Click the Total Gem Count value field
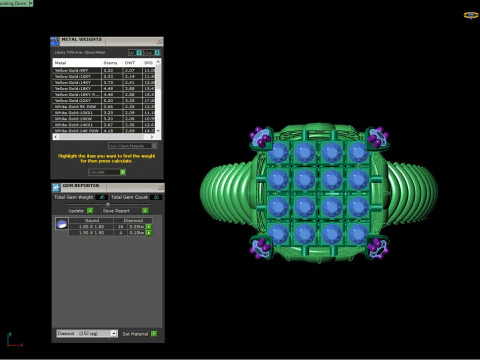480x360 pixels. pyautogui.click(x=156, y=197)
